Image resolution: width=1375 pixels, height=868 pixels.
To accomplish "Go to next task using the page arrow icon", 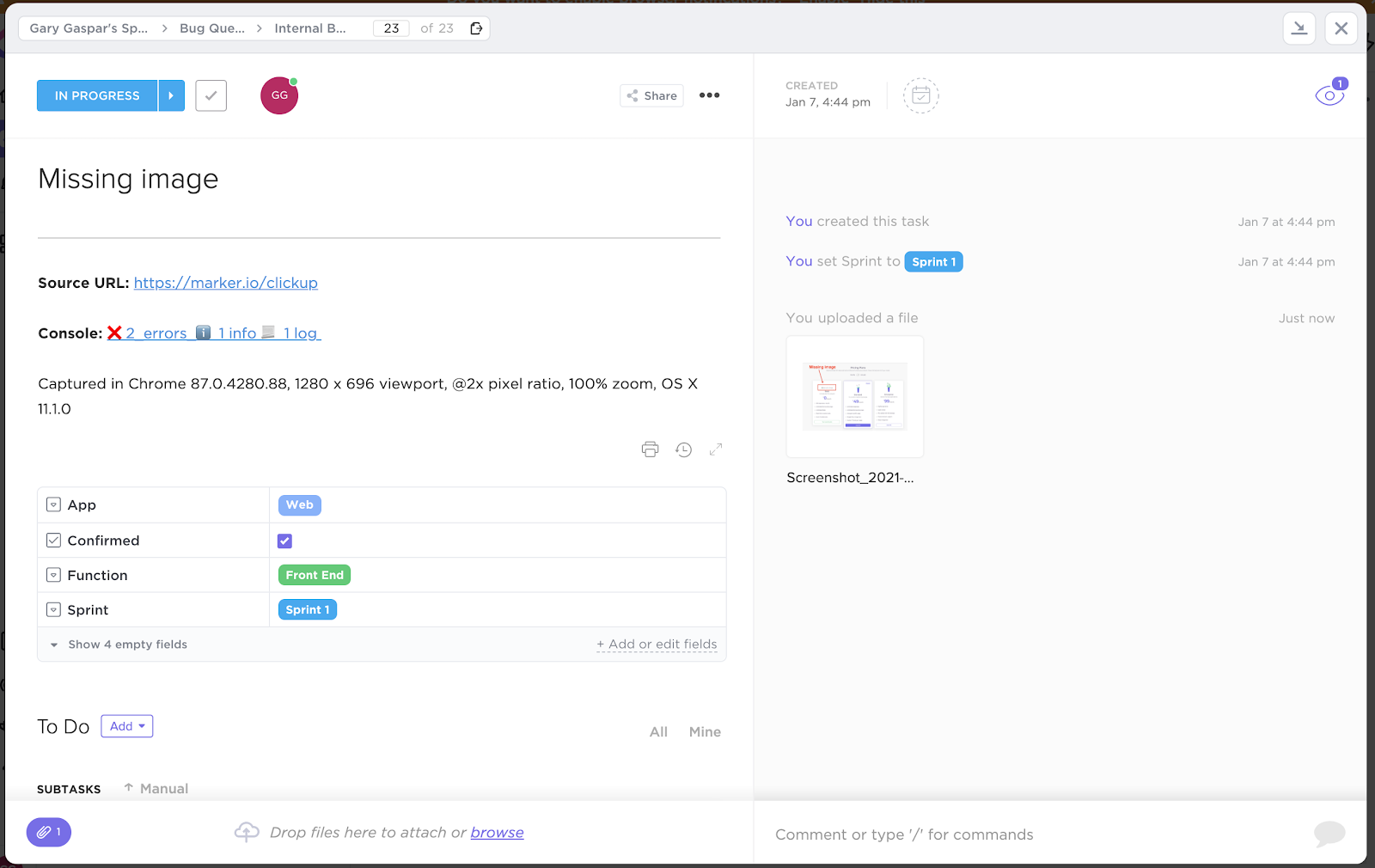I will click(476, 28).
